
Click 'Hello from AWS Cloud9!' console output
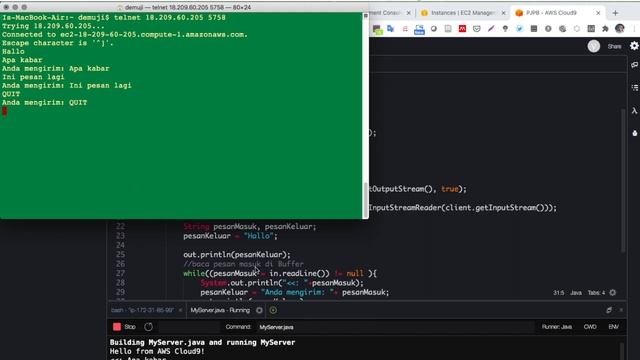[x=157, y=351]
